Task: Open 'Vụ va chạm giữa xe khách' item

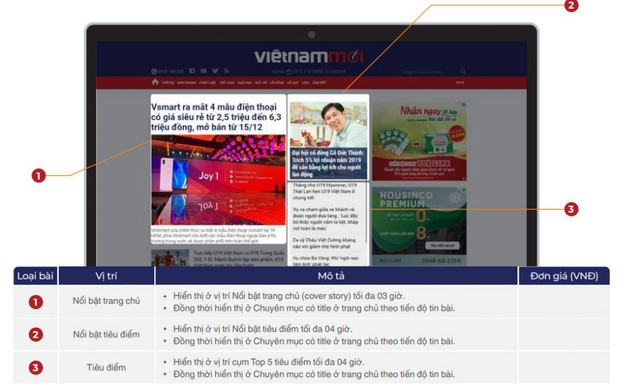Action: pos(325,219)
